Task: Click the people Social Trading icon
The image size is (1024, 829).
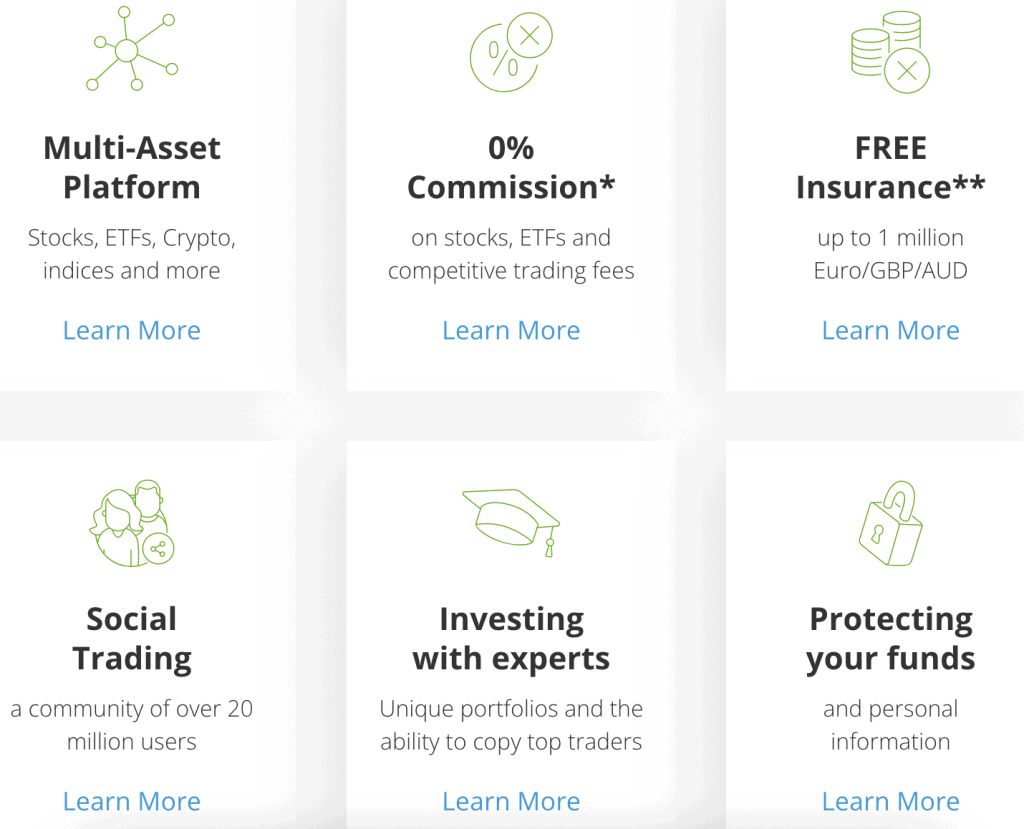Action: click(132, 523)
